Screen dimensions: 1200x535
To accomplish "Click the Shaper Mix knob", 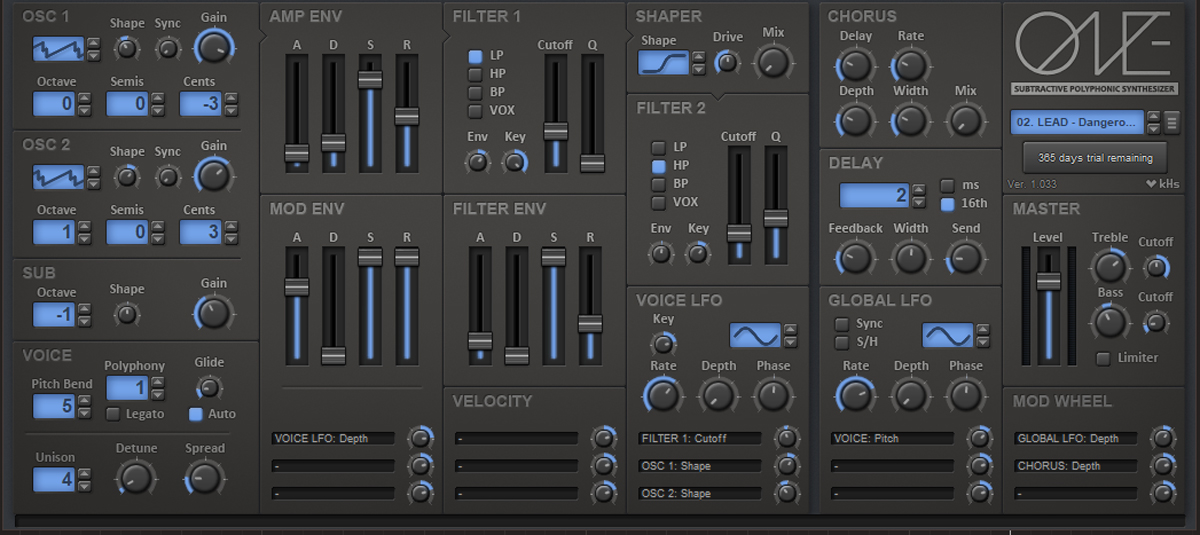I will coord(772,62).
